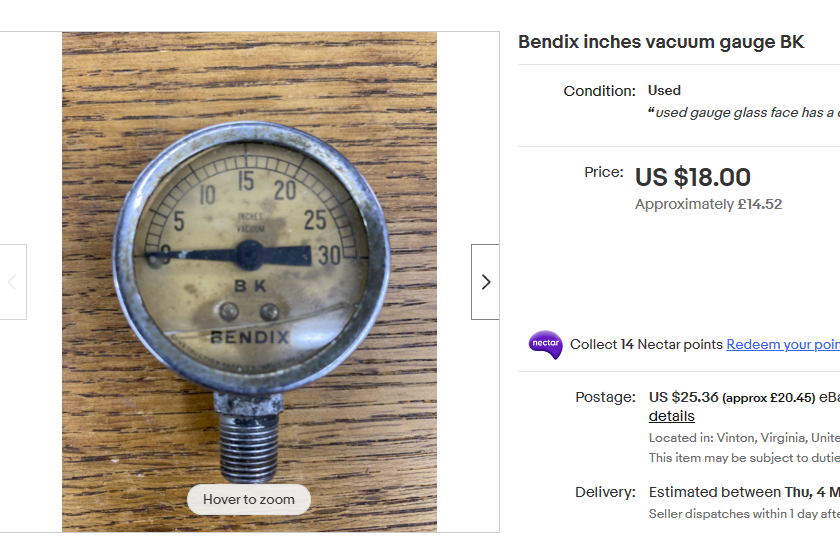Click the US $18.00 price
This screenshot has width=840, height=538.
693,177
